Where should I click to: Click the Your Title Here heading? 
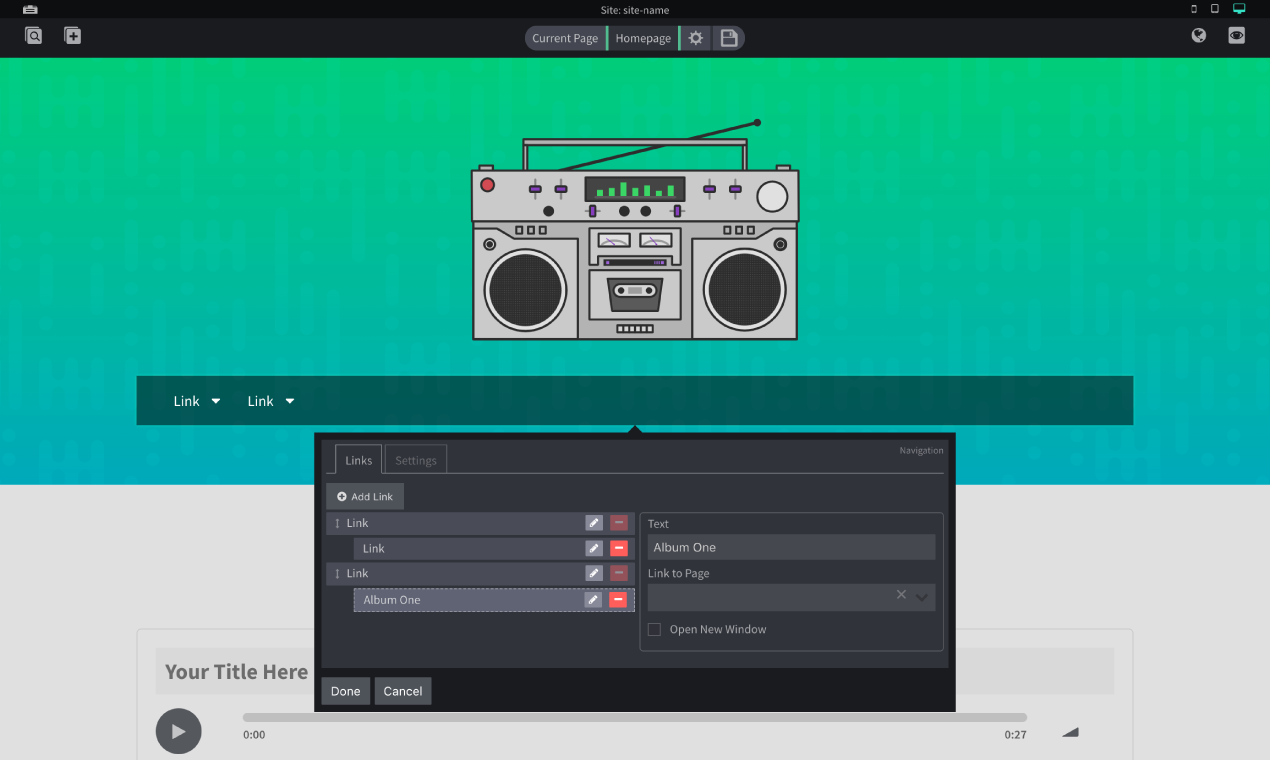[236, 672]
